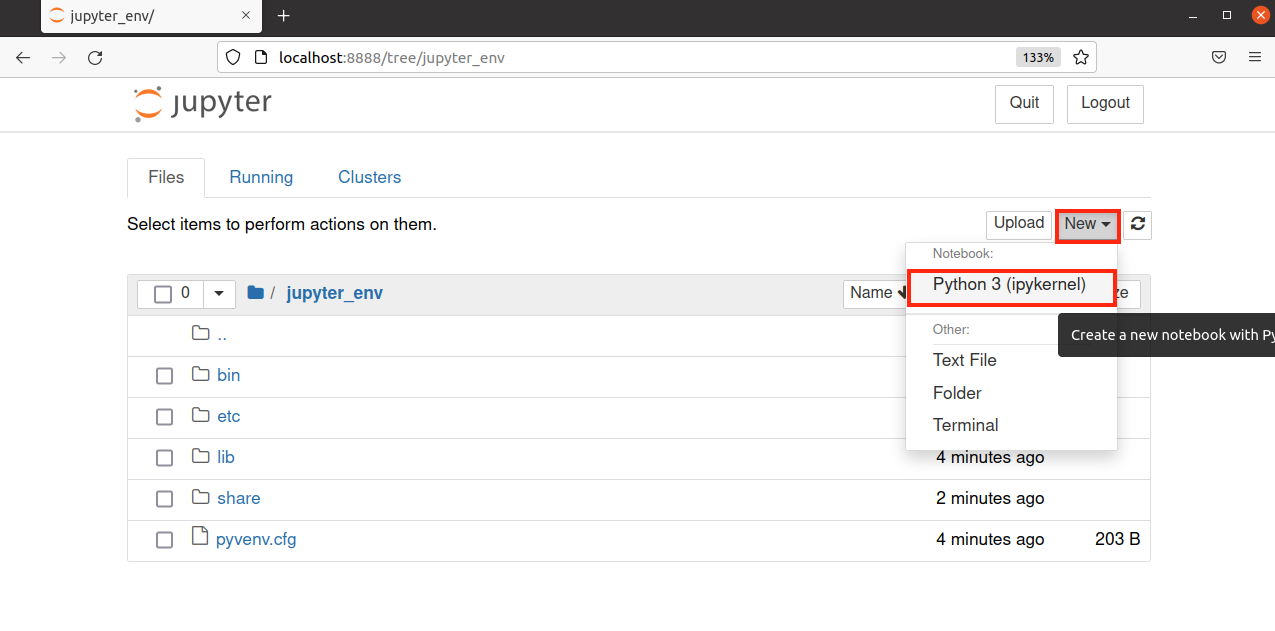Open the pyvenv.cfg file link
Viewport: 1275px width, 631px height.
point(256,540)
